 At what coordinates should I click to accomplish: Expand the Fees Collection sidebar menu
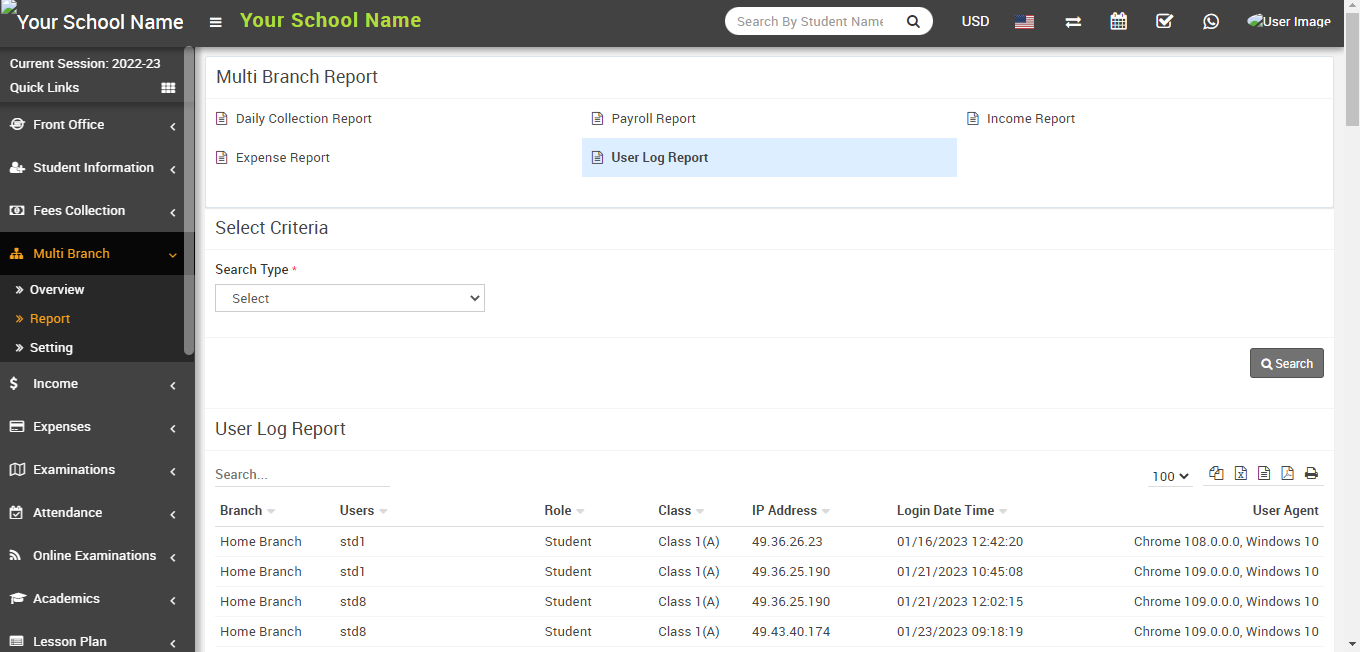coord(92,211)
